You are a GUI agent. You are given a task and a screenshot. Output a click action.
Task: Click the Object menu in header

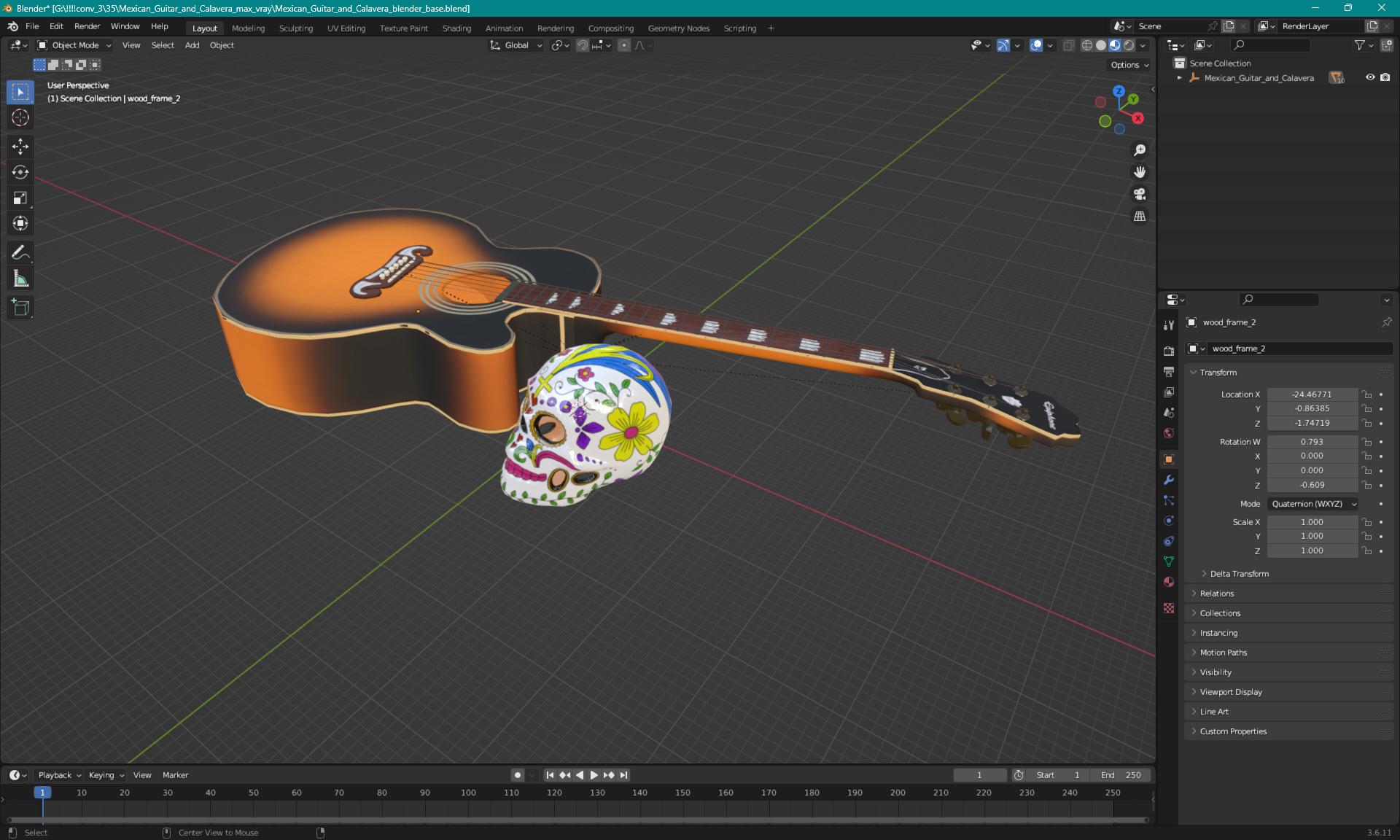click(x=222, y=45)
